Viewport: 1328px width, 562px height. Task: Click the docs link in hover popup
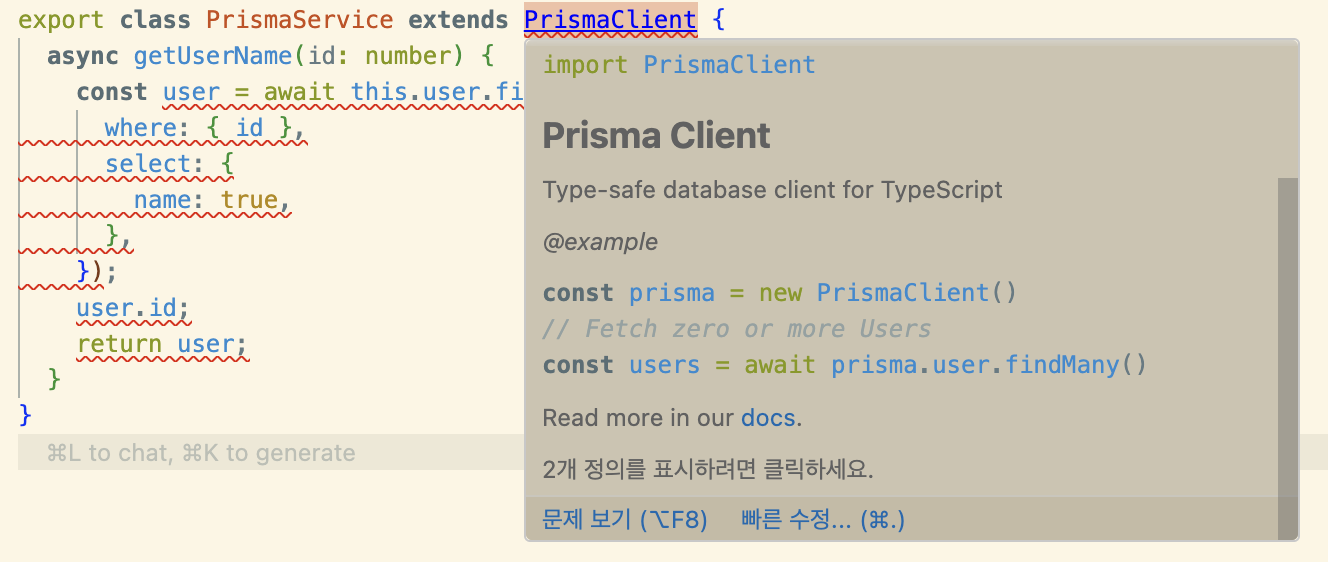point(768,418)
